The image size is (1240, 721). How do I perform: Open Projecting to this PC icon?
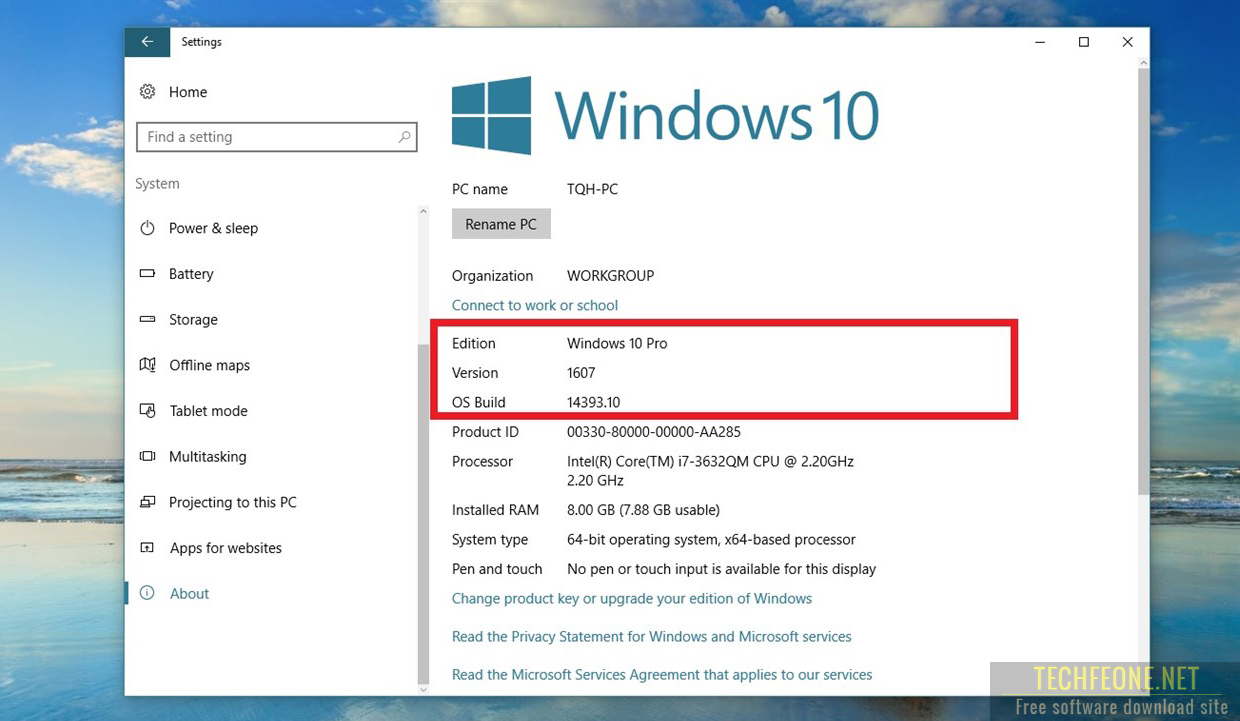[x=146, y=502]
